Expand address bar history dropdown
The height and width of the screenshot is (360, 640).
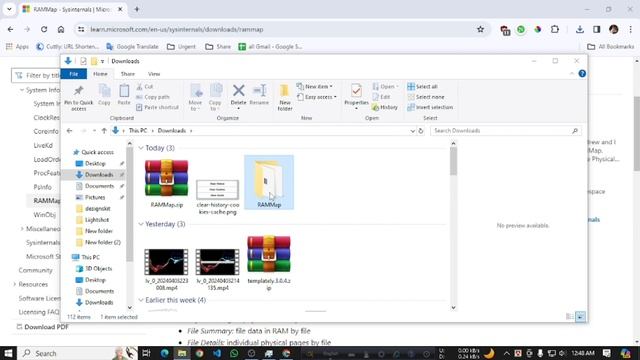tap(412, 131)
